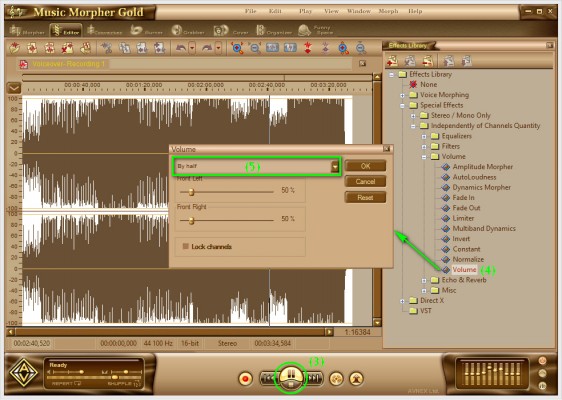This screenshot has height=400, width=562.
Task: Click the first icon in Effects Library toolbar
Action: pos(392,61)
